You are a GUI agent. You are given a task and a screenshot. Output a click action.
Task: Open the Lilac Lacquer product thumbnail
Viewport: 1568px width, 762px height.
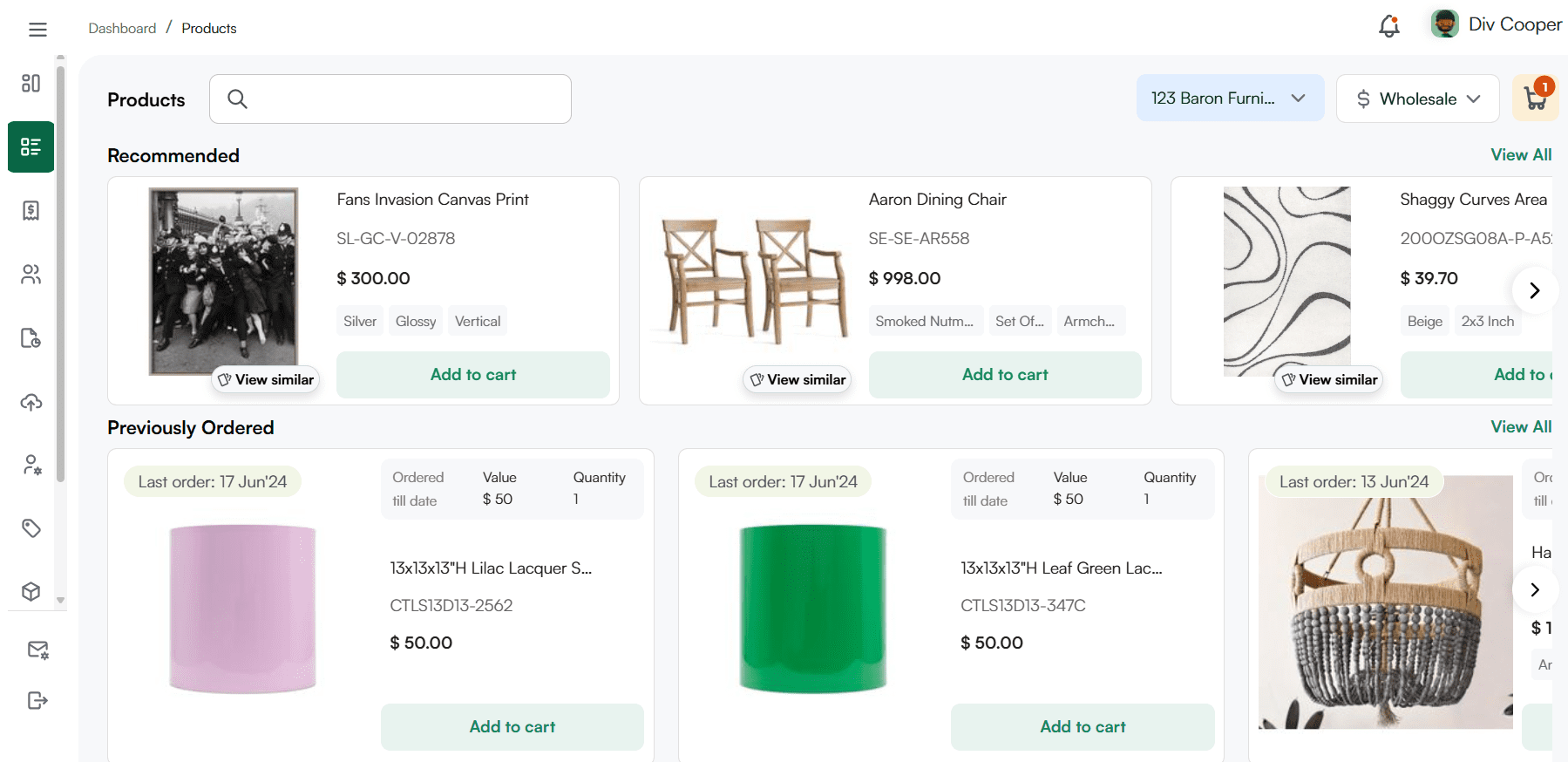pos(242,609)
